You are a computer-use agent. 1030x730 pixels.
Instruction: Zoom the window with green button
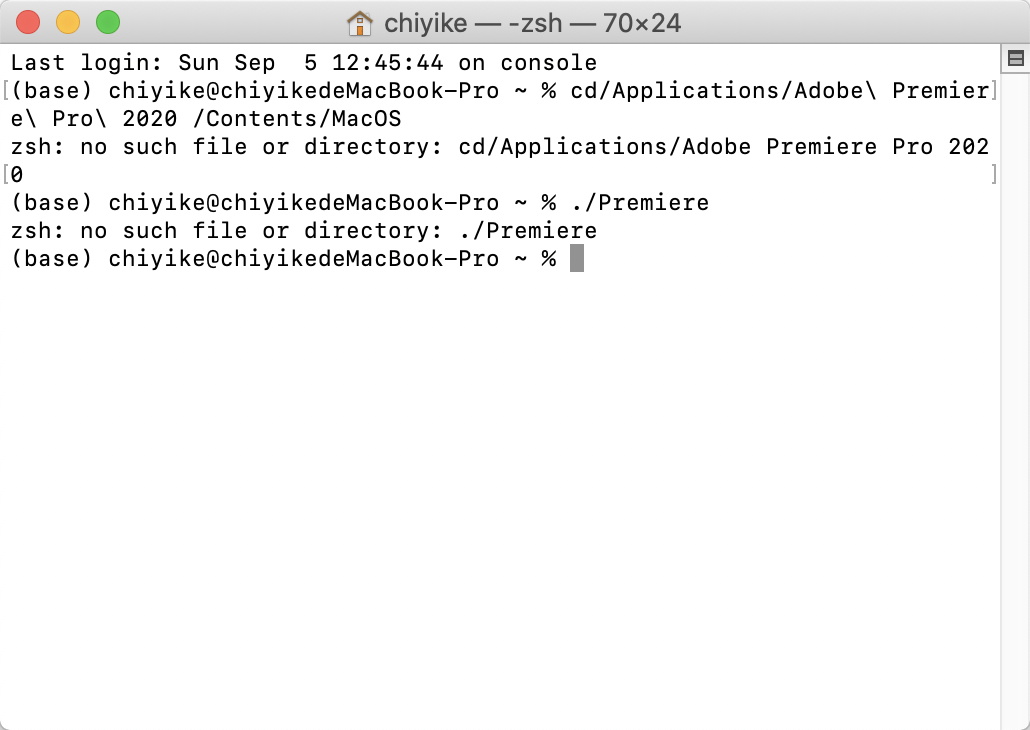(108, 22)
